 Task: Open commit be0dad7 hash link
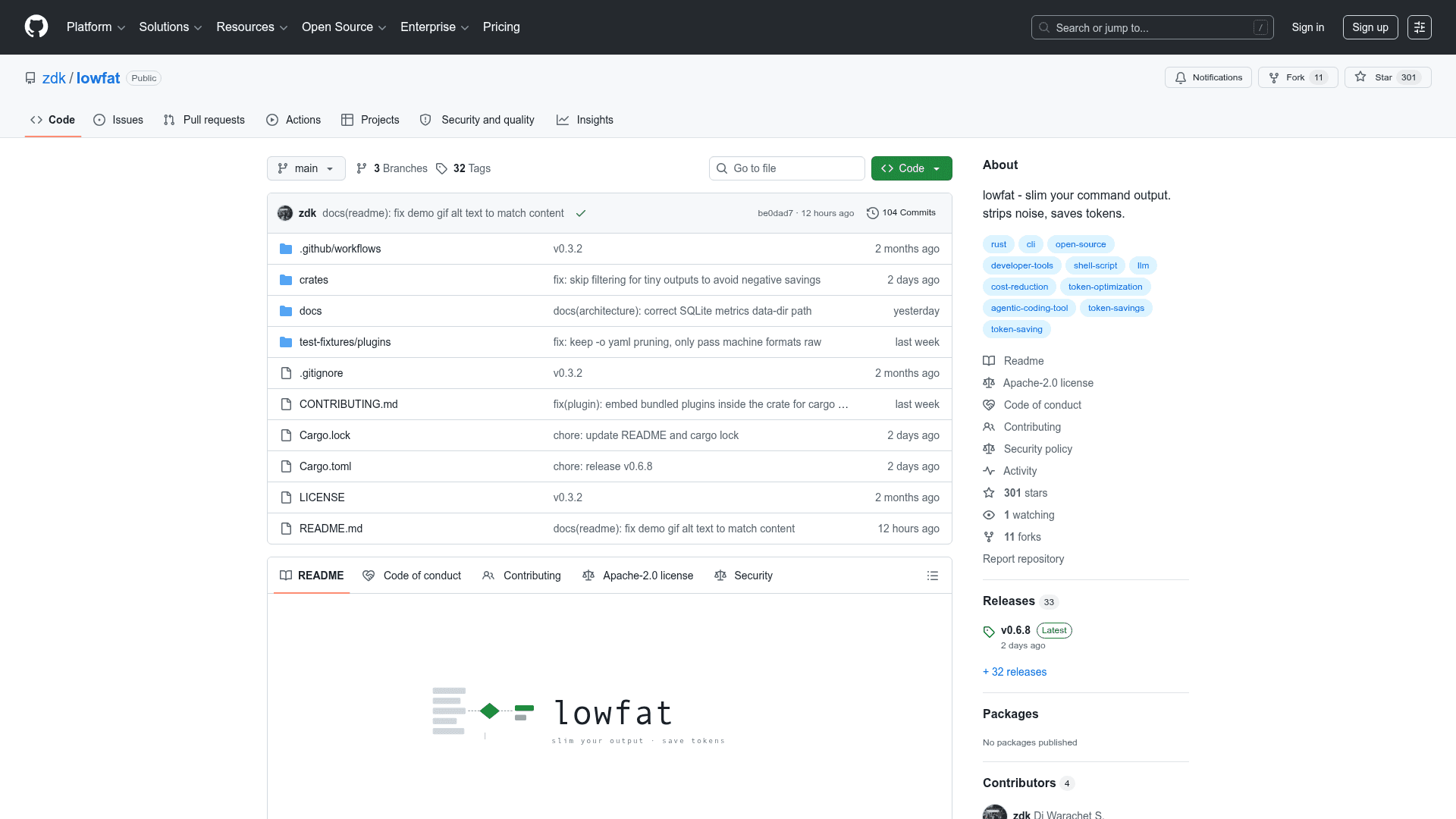[775, 213]
